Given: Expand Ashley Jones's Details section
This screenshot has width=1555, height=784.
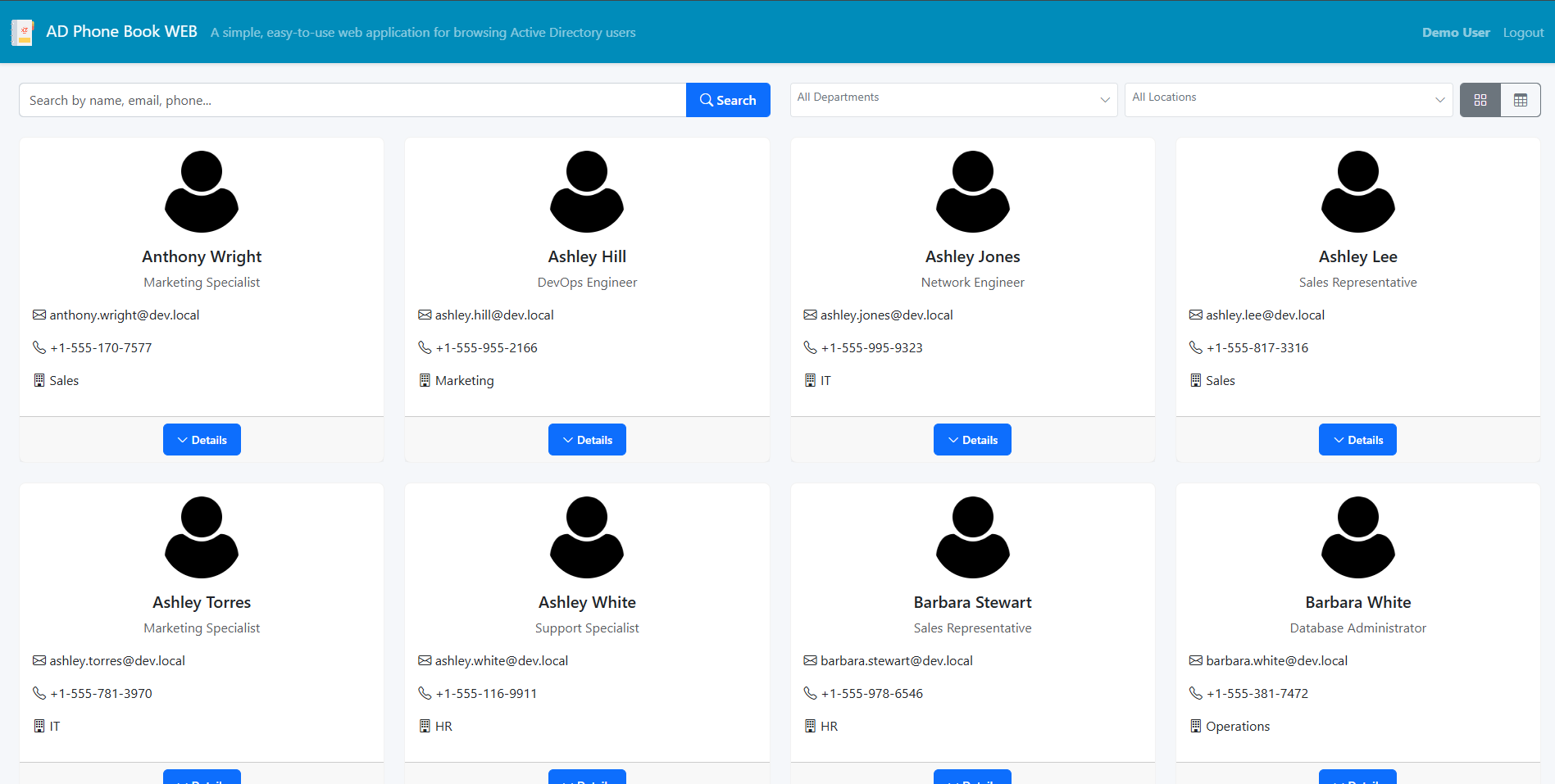Looking at the screenshot, I should (x=972, y=440).
